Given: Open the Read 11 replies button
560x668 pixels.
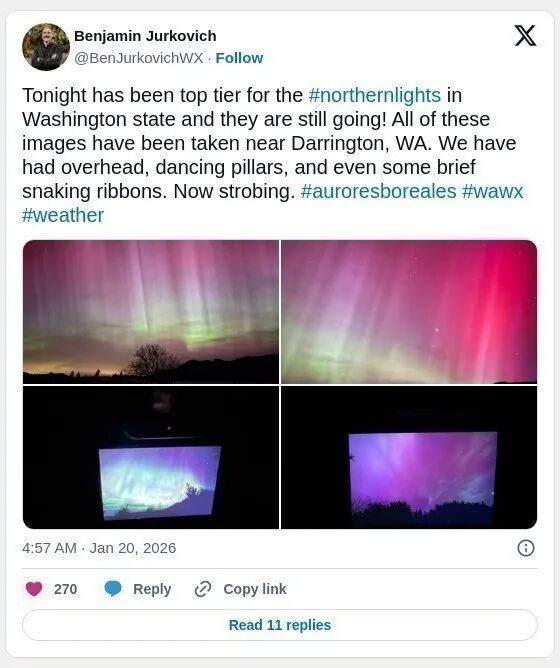Looking at the screenshot, I should point(280,625).
